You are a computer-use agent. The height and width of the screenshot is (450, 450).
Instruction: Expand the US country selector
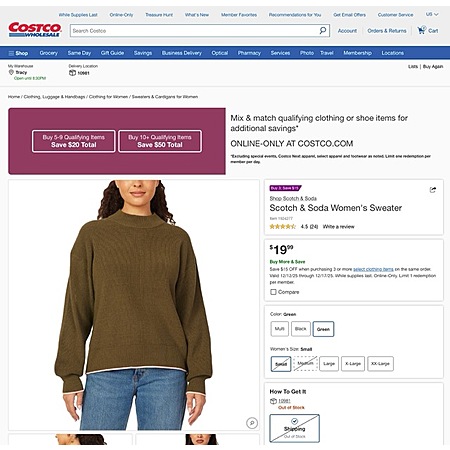click(432, 14)
